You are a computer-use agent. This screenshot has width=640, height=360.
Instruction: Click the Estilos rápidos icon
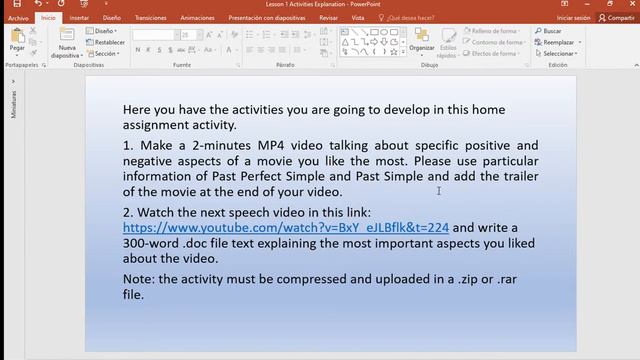pos(448,36)
